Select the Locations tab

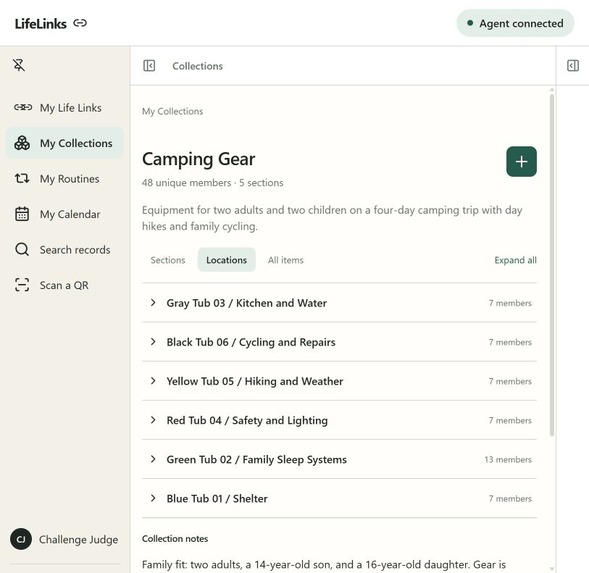(x=227, y=260)
